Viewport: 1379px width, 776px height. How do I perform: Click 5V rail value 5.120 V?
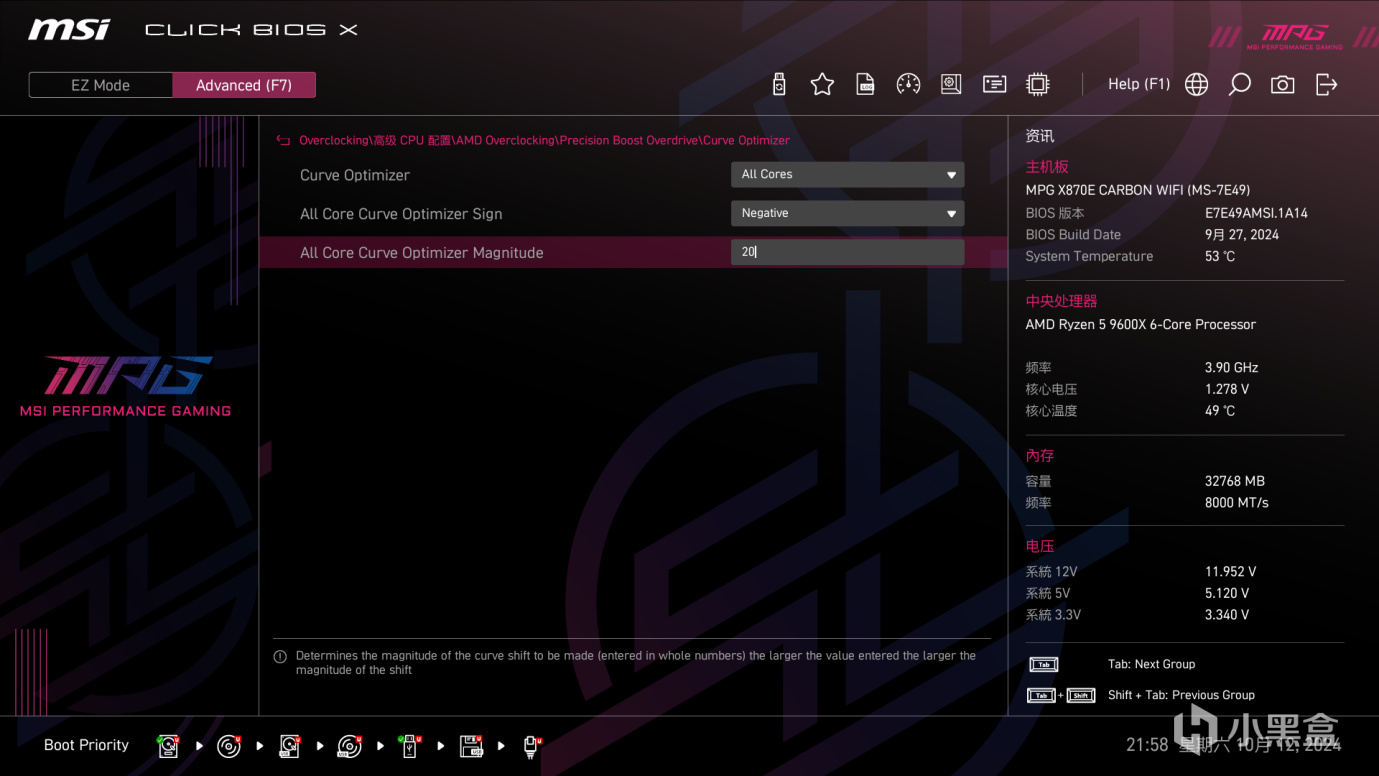tap(1227, 594)
